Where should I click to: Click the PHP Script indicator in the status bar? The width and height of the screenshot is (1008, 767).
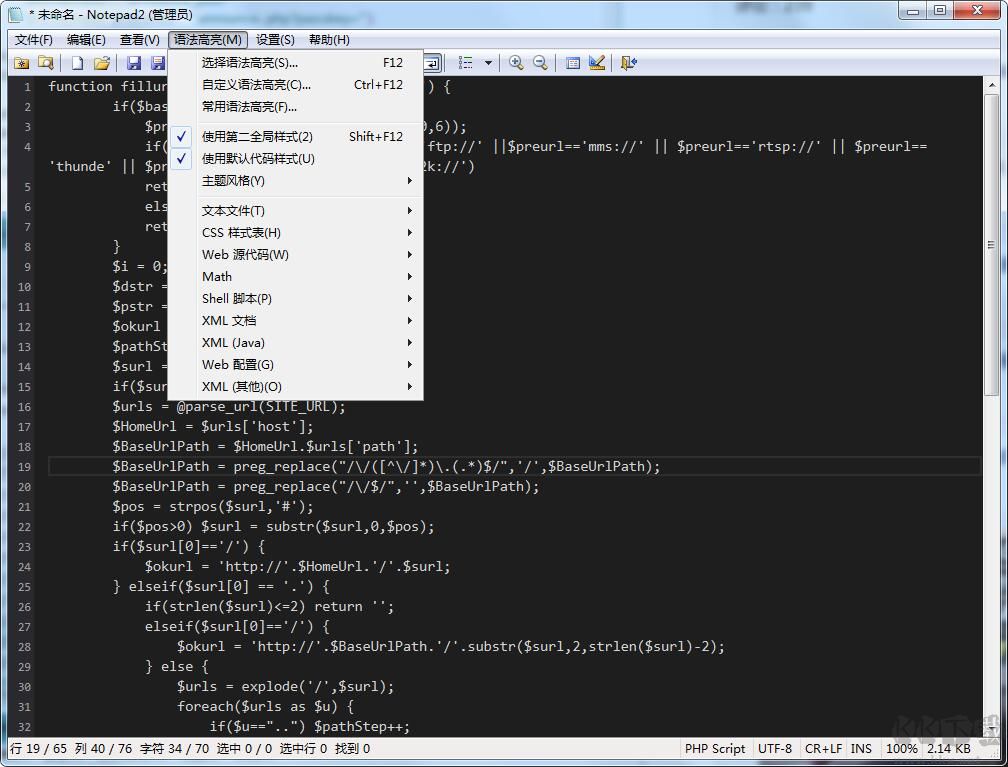[x=714, y=748]
